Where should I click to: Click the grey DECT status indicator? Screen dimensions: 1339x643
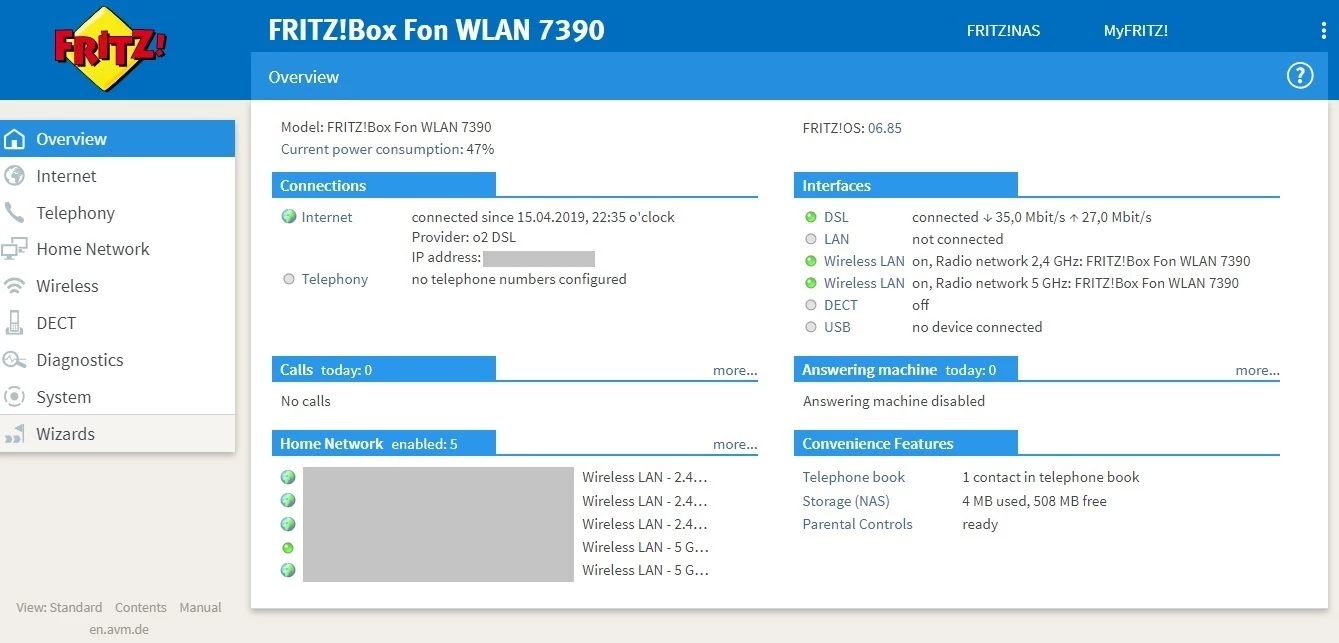(811, 305)
